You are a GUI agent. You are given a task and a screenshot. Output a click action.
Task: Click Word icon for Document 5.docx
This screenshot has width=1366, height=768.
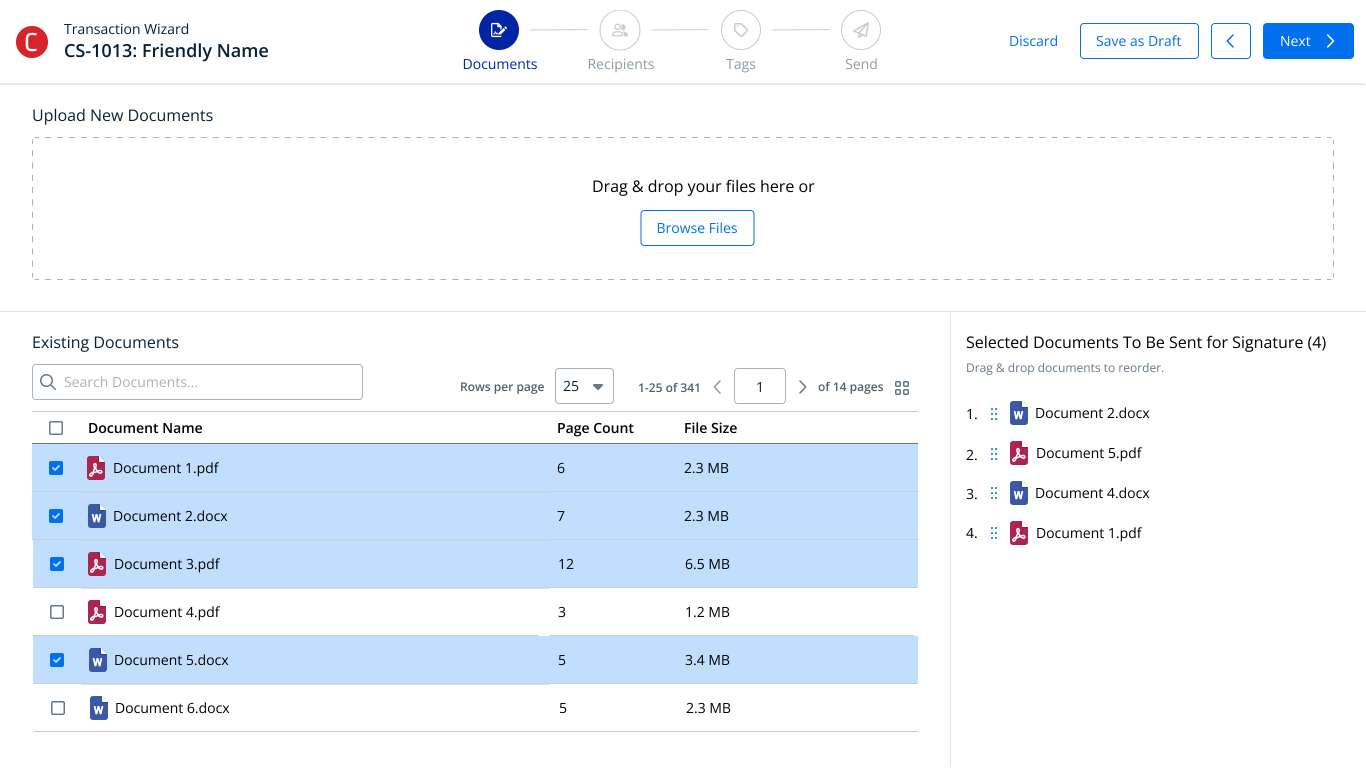click(97, 660)
